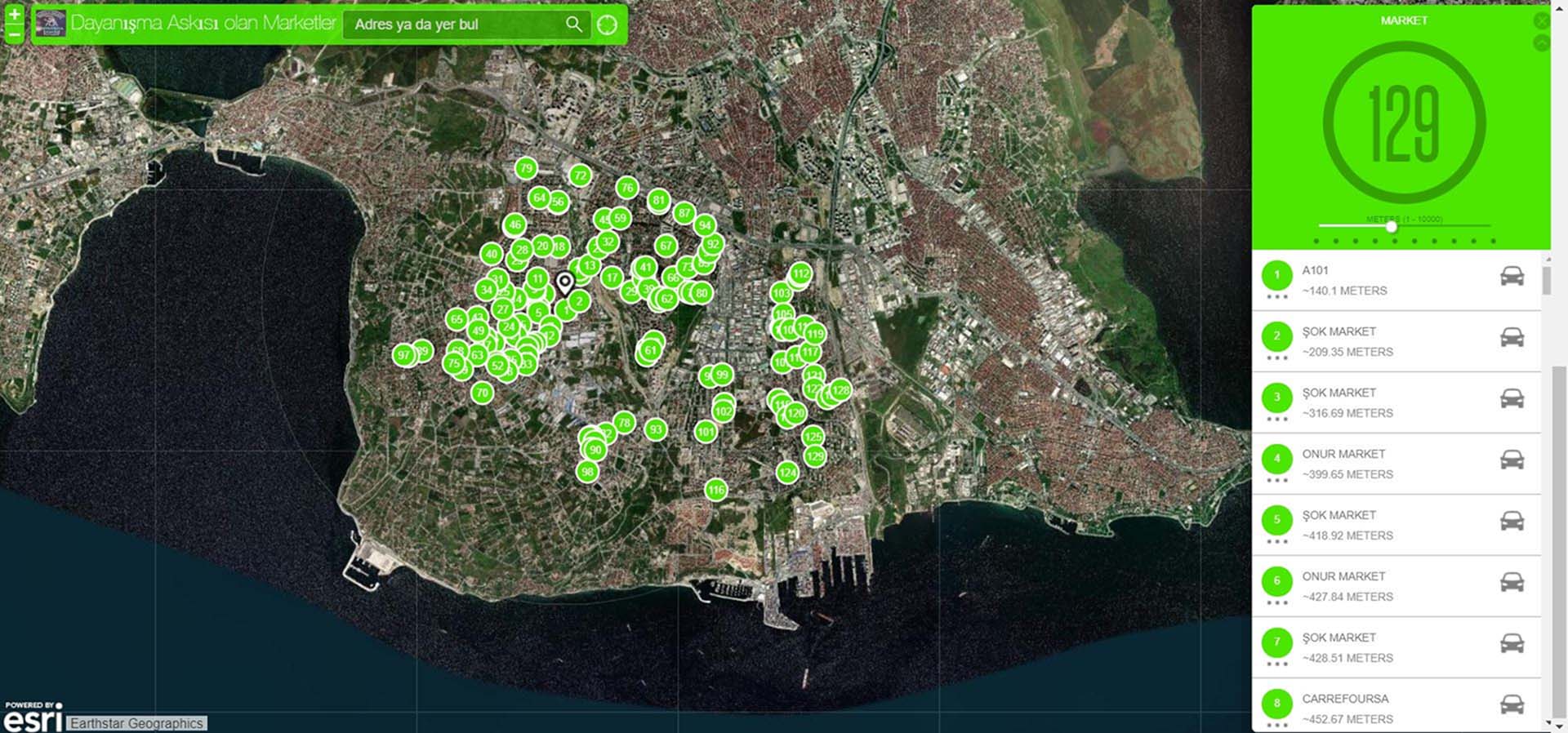Click map marker number 116
This screenshot has height=733, width=1568.
tap(716, 490)
